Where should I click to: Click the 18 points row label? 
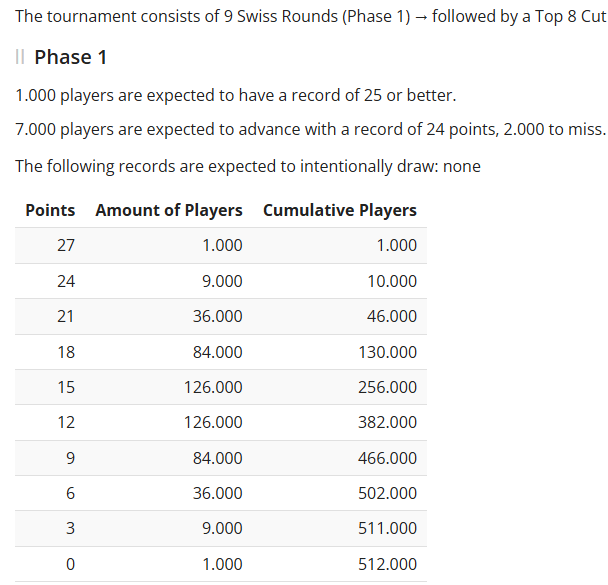66,352
